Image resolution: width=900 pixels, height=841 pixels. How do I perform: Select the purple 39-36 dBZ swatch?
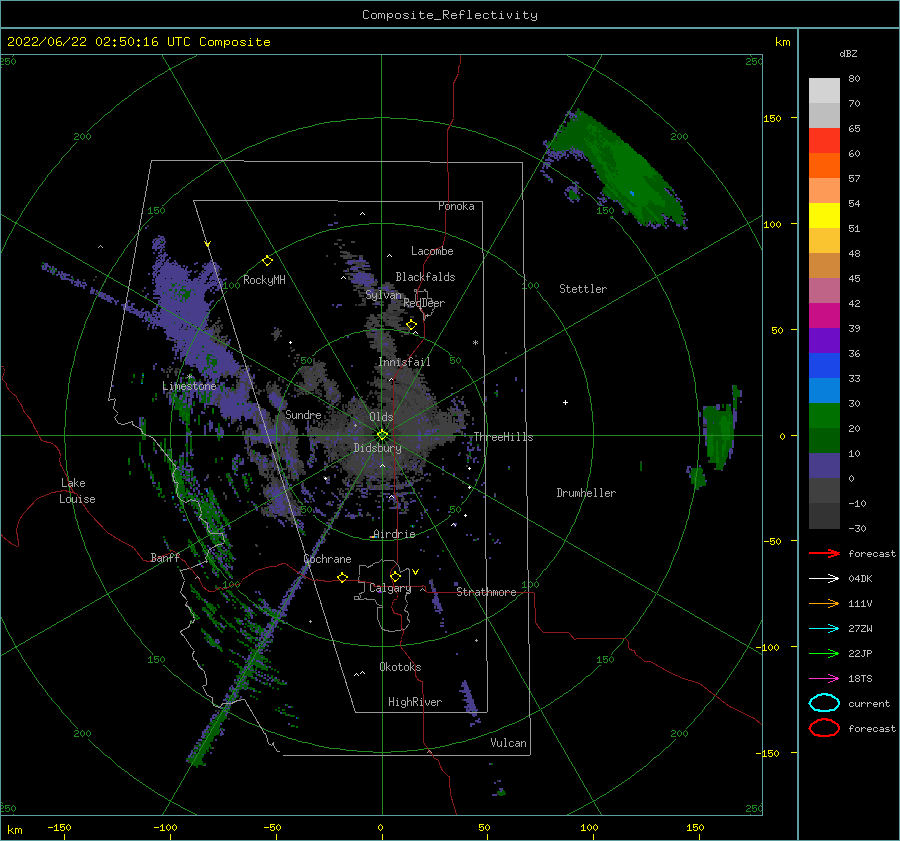(x=824, y=341)
